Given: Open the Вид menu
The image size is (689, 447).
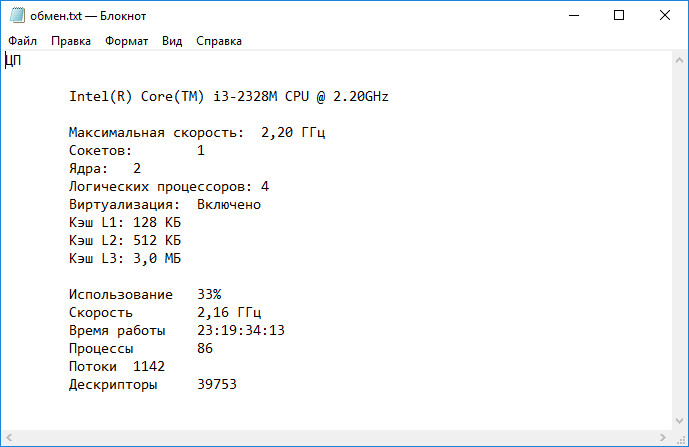Looking at the screenshot, I should tap(172, 41).
